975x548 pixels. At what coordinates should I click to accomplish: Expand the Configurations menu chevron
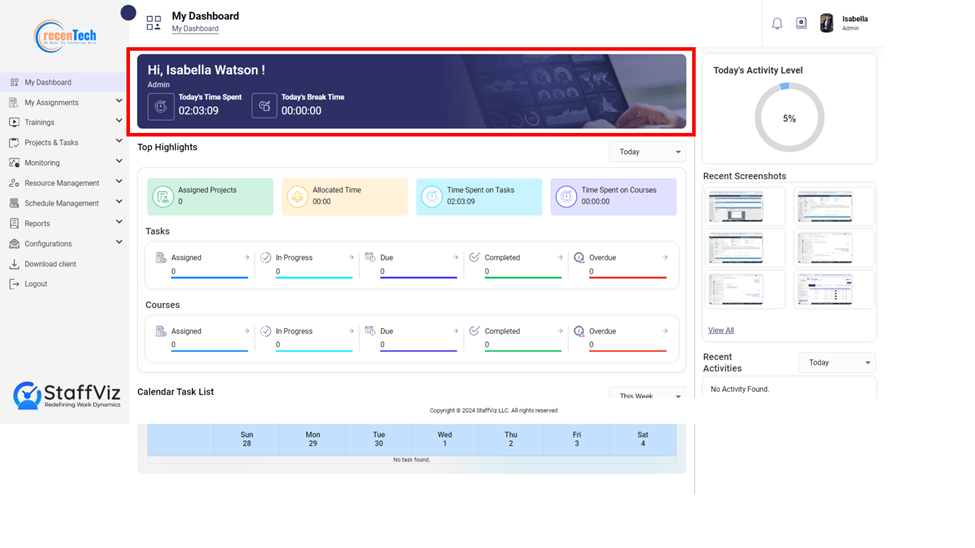point(119,242)
